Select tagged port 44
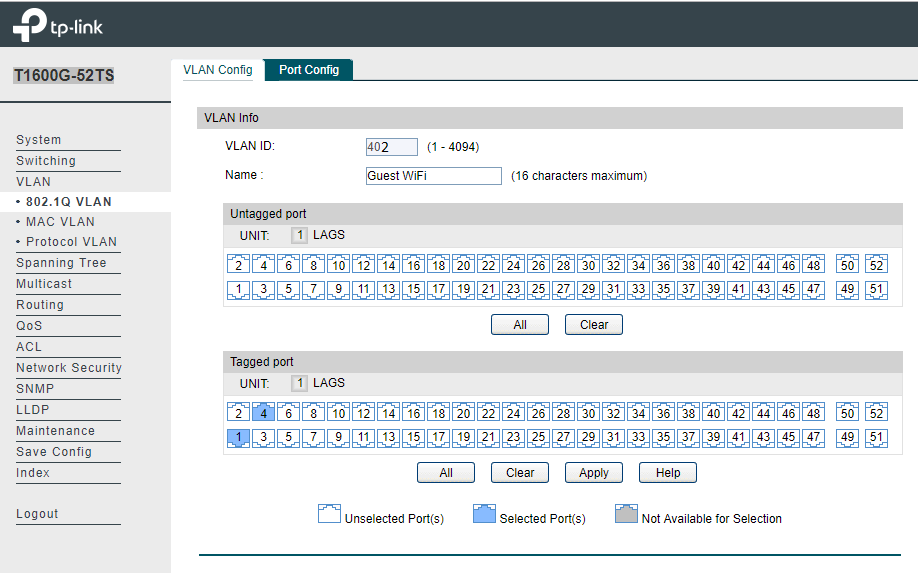 click(763, 413)
